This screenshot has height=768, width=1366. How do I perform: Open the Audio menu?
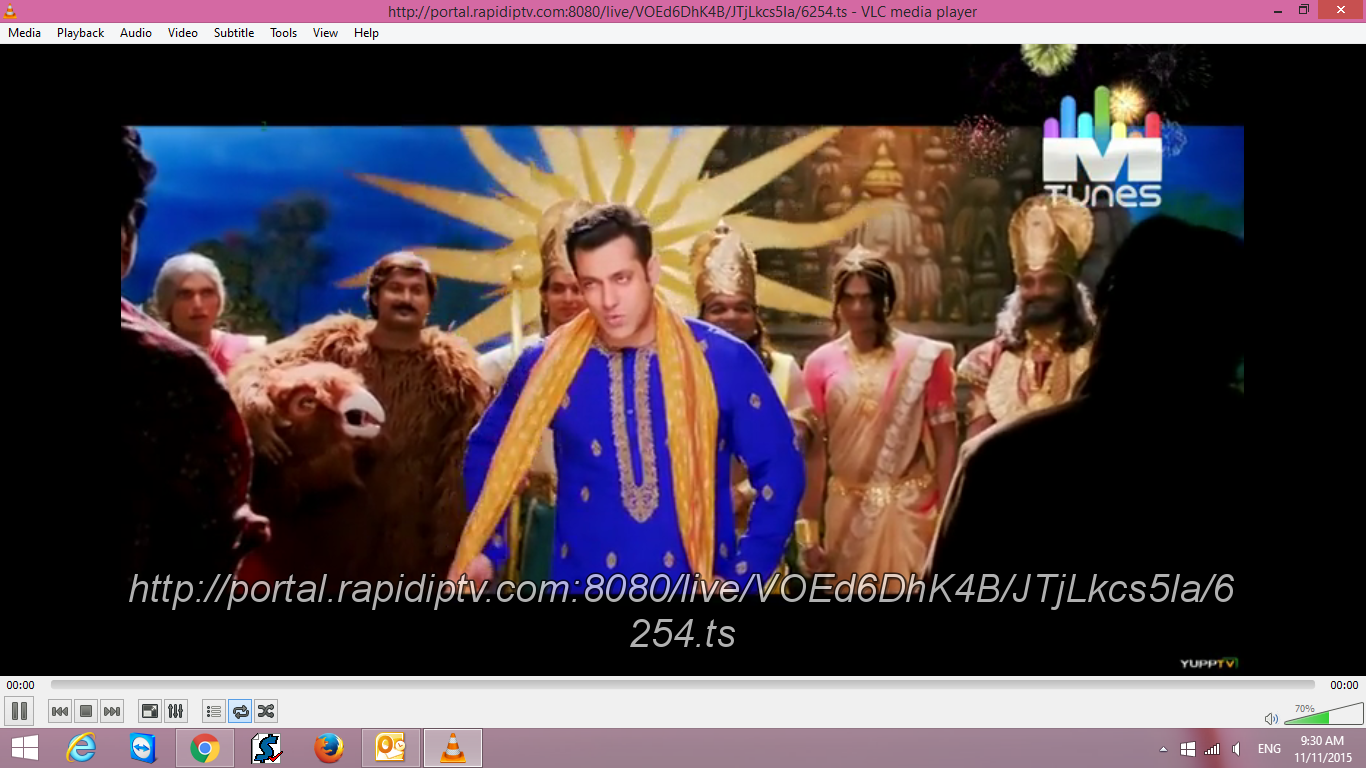click(136, 33)
